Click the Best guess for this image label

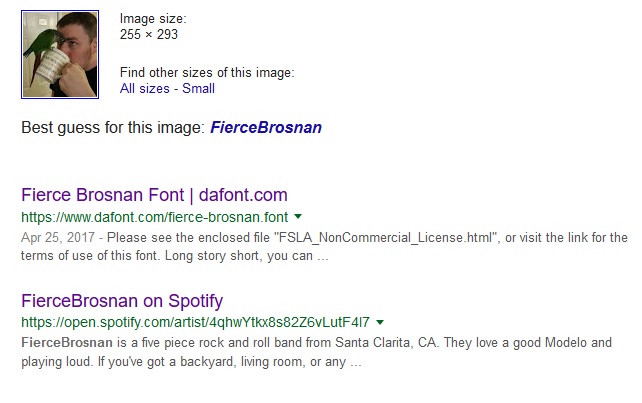tap(113, 127)
